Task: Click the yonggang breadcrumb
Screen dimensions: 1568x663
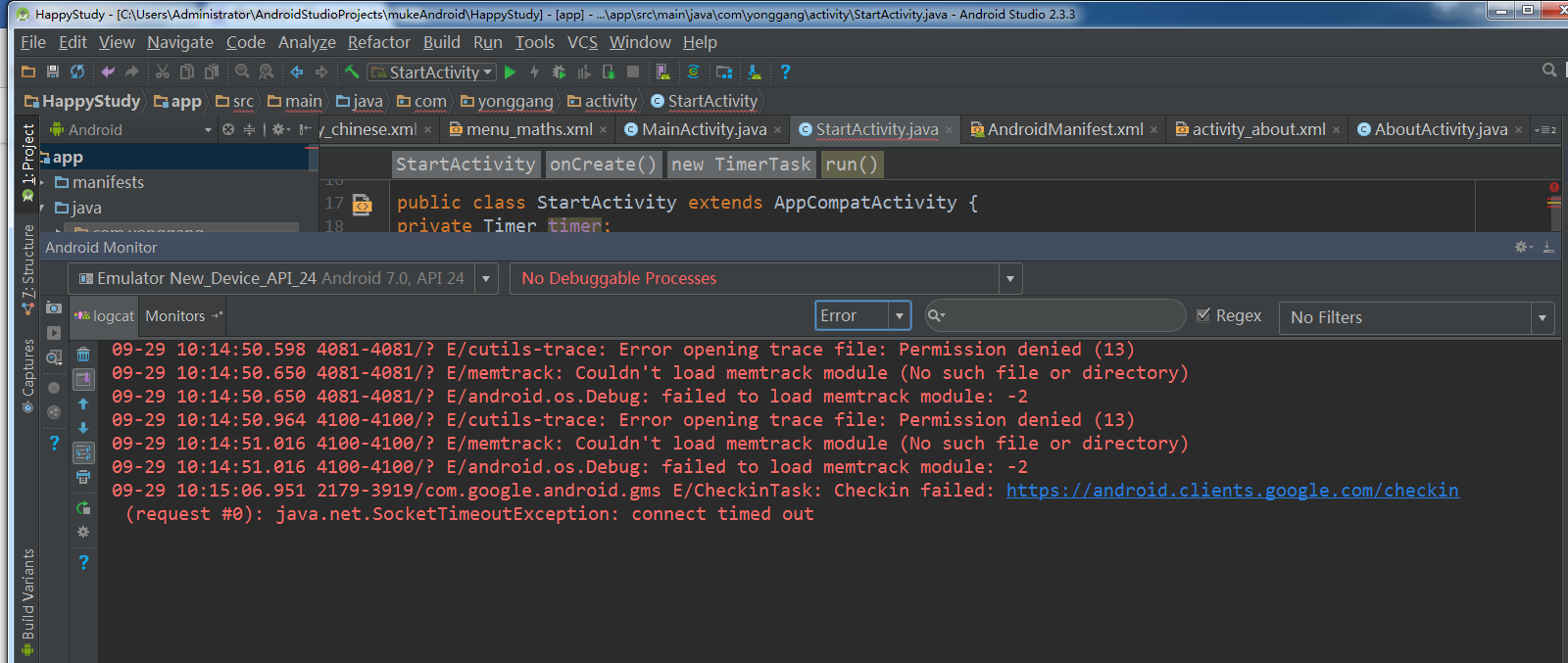Action: (507, 101)
